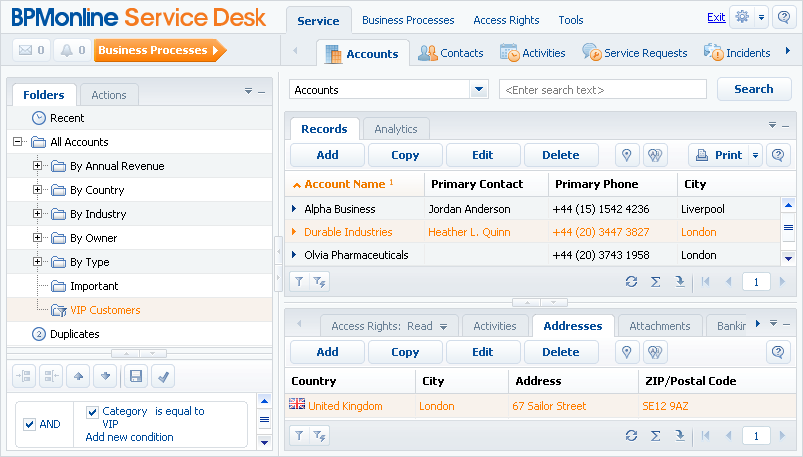Open orange Business Processes button
This screenshot has width=803, height=457.
pos(160,50)
